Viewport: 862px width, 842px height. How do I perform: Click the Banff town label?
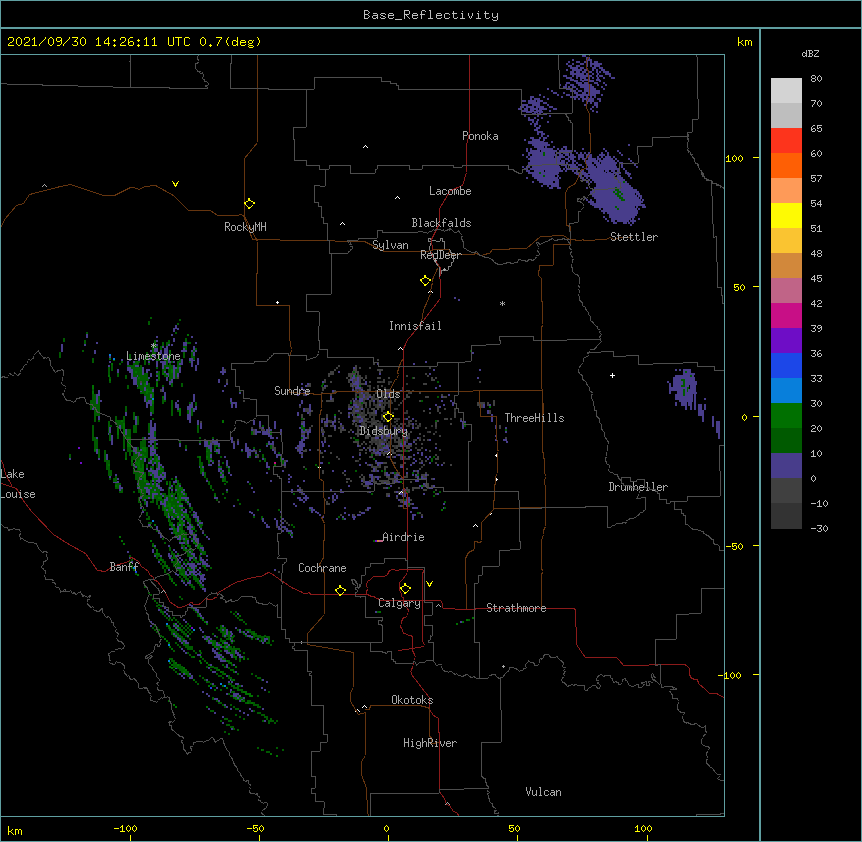click(x=124, y=567)
